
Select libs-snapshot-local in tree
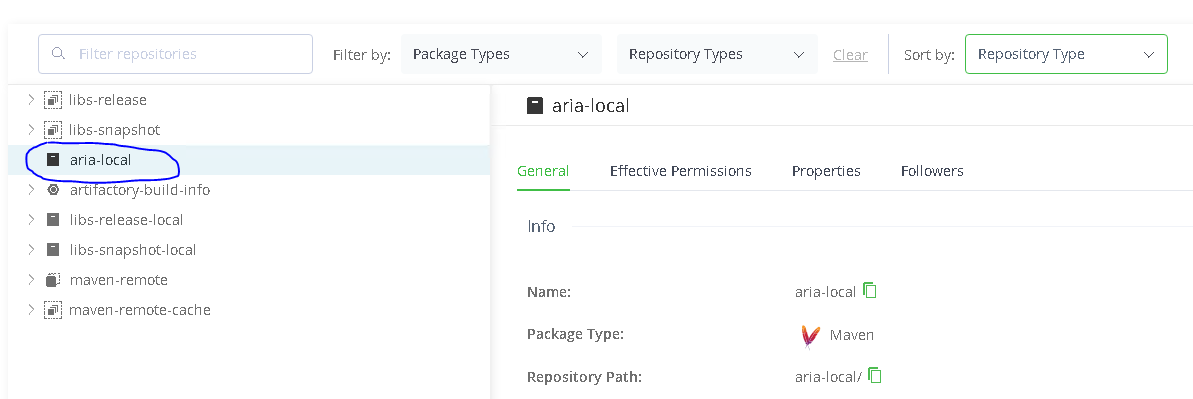click(132, 250)
